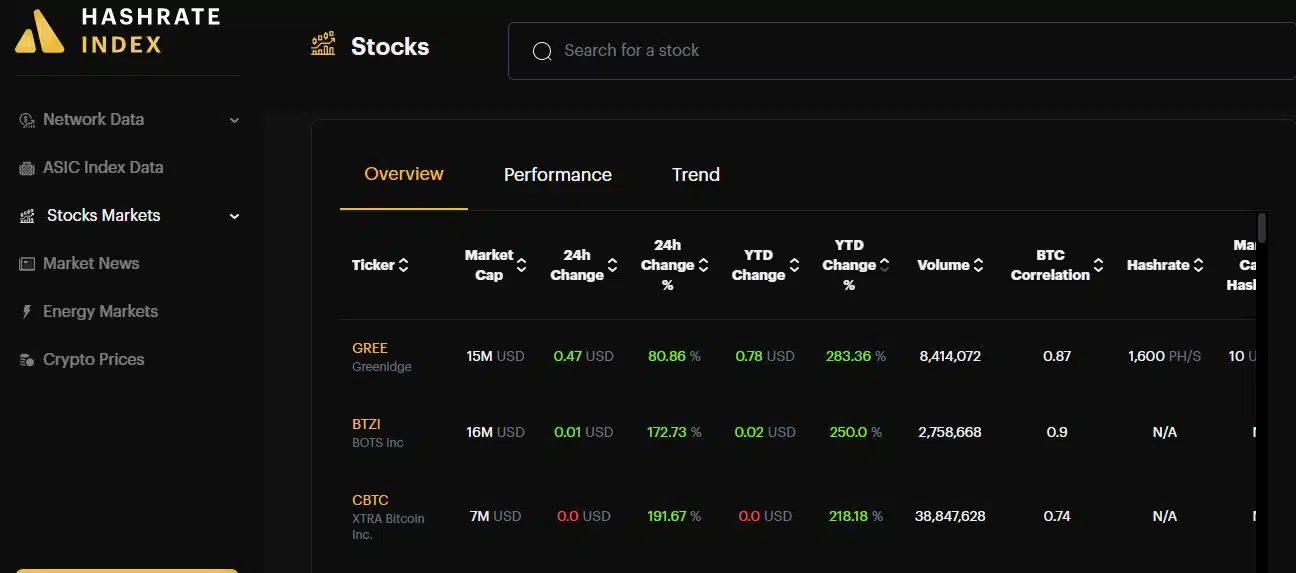Image resolution: width=1296 pixels, height=573 pixels.
Task: Click the table's vertical scrollbar thumb
Action: point(1262,227)
